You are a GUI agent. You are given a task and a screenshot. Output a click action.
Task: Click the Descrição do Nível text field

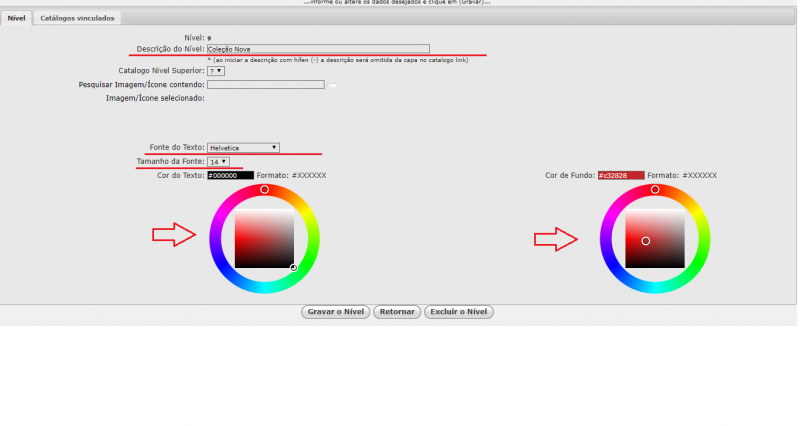click(x=317, y=48)
